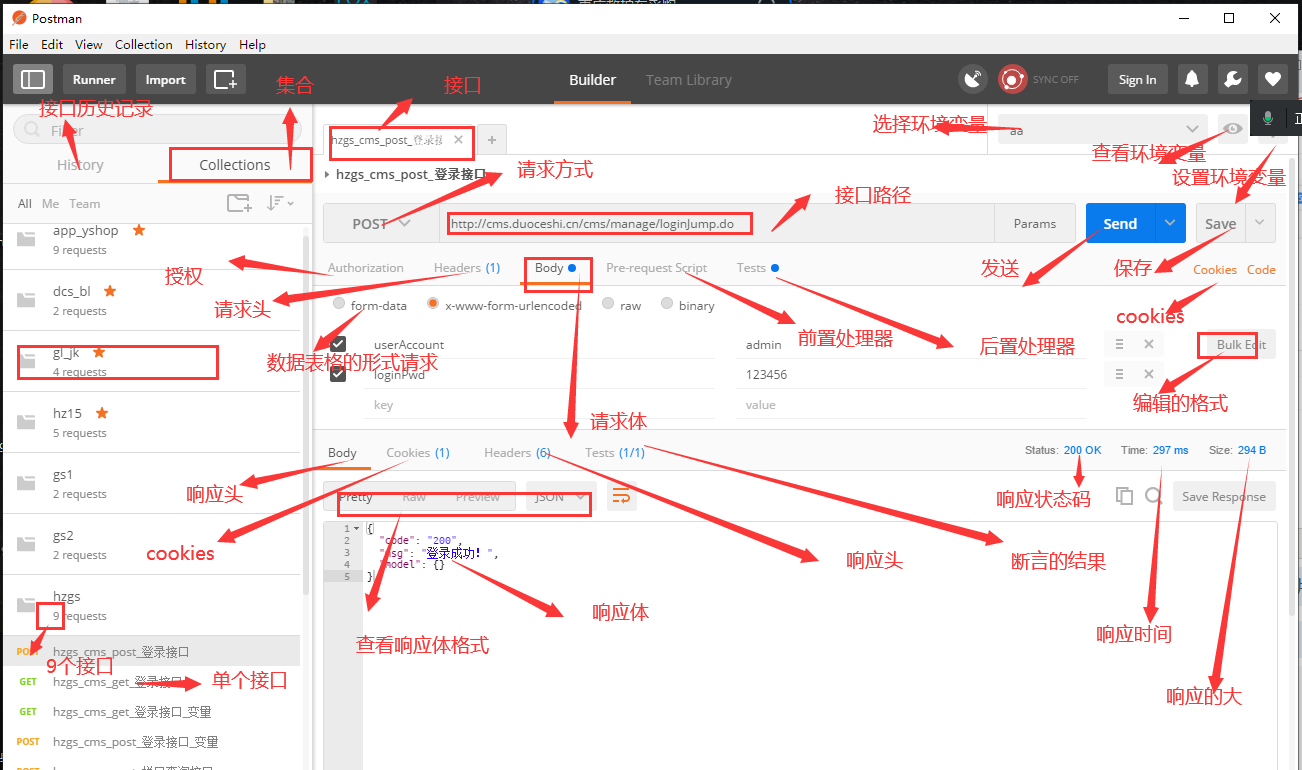Open the gl_jk collection
Screen dimensions: 1302x770
click(150, 361)
